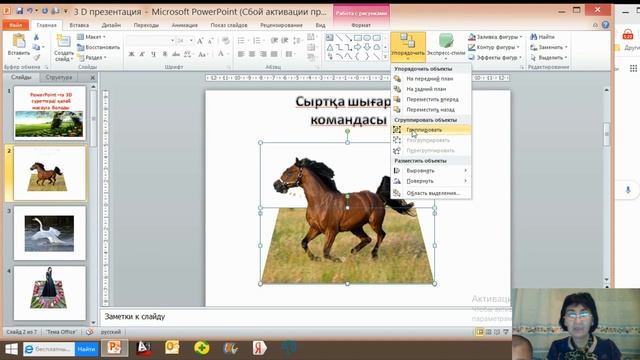
Task: Open the Shape Fill (Заливка фигуры) dropdown
Action: coord(495,37)
